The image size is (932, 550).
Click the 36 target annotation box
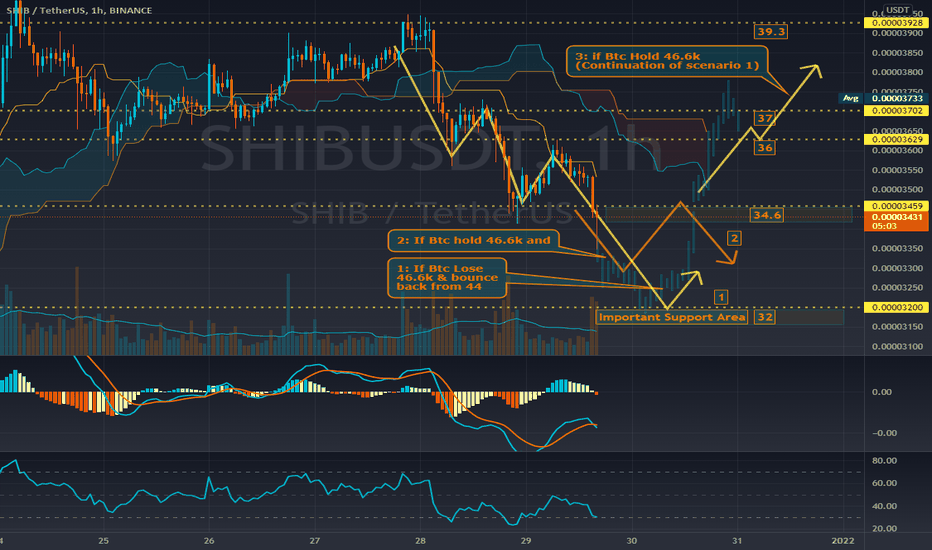tap(765, 147)
